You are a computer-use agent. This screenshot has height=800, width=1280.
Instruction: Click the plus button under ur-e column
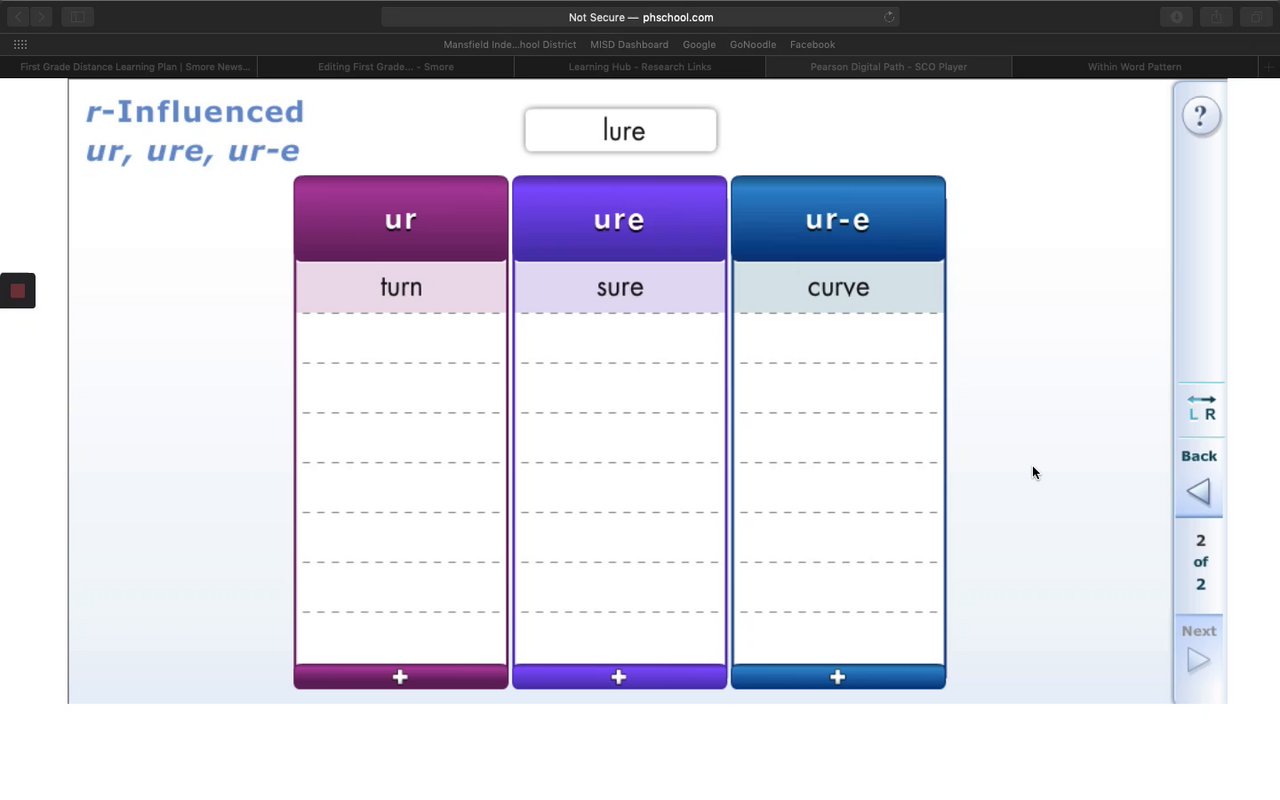tap(838, 677)
